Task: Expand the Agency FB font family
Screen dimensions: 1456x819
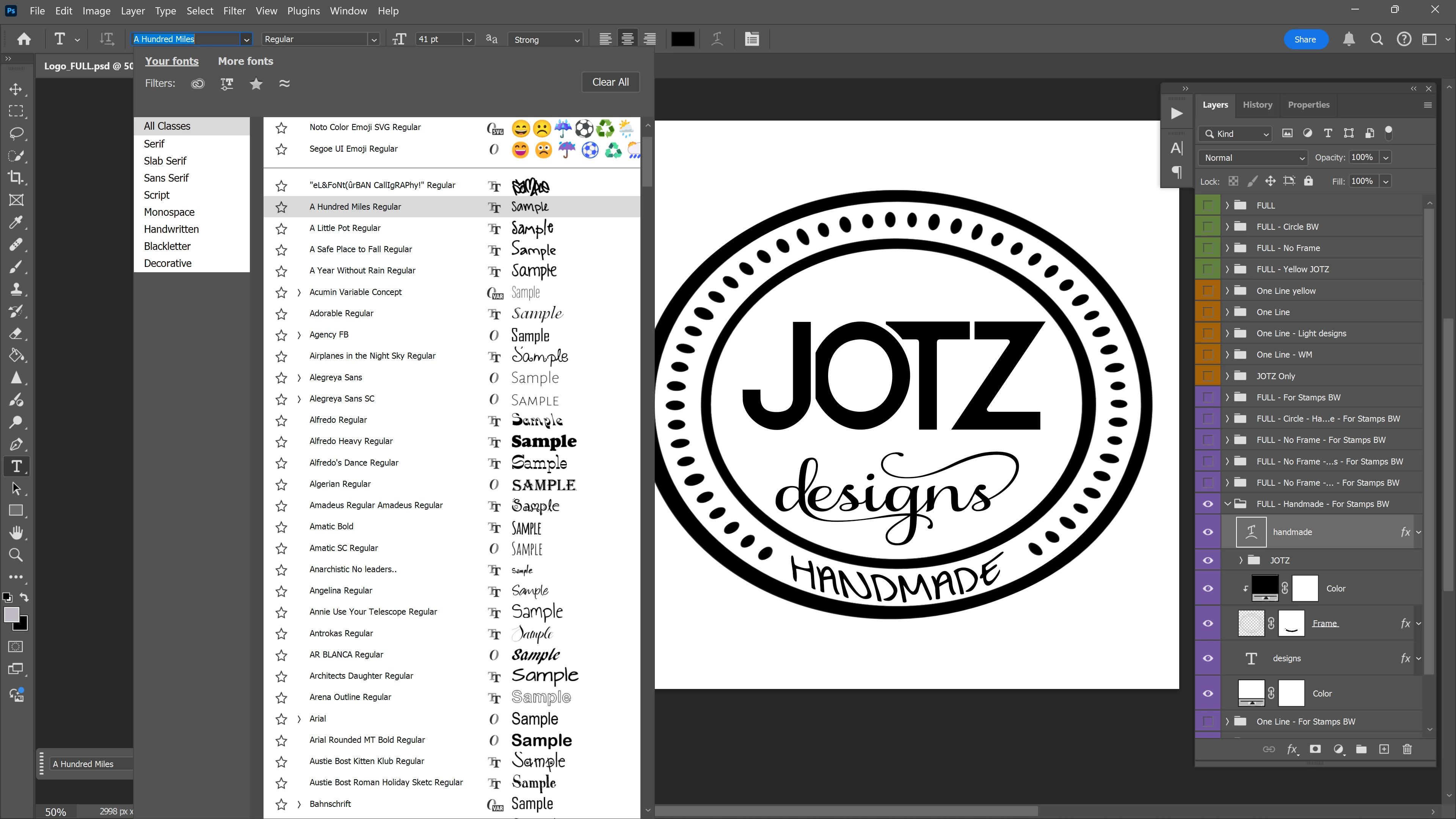Action: tap(299, 334)
